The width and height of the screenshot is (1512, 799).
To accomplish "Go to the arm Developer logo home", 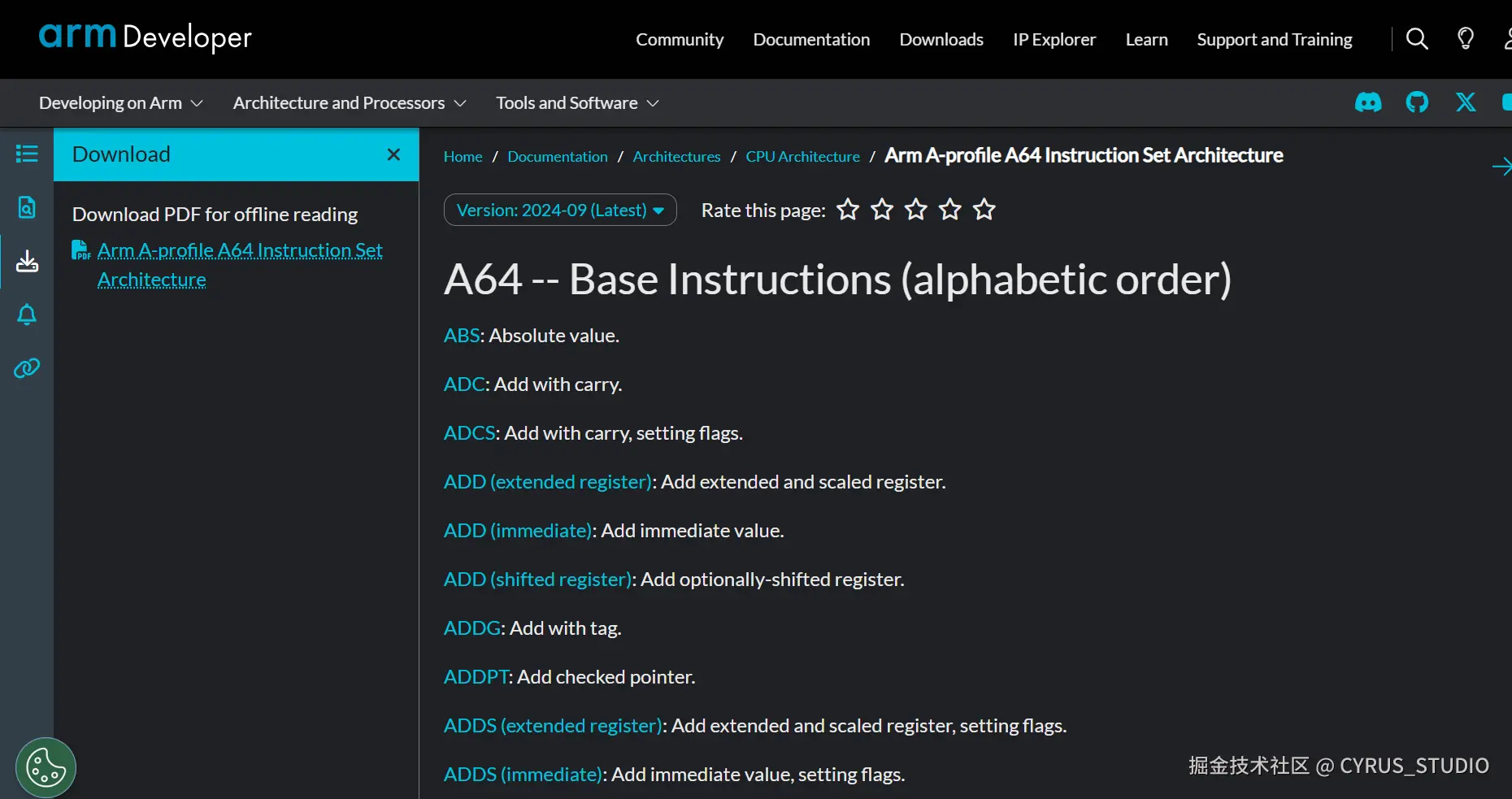I will coord(146,37).
